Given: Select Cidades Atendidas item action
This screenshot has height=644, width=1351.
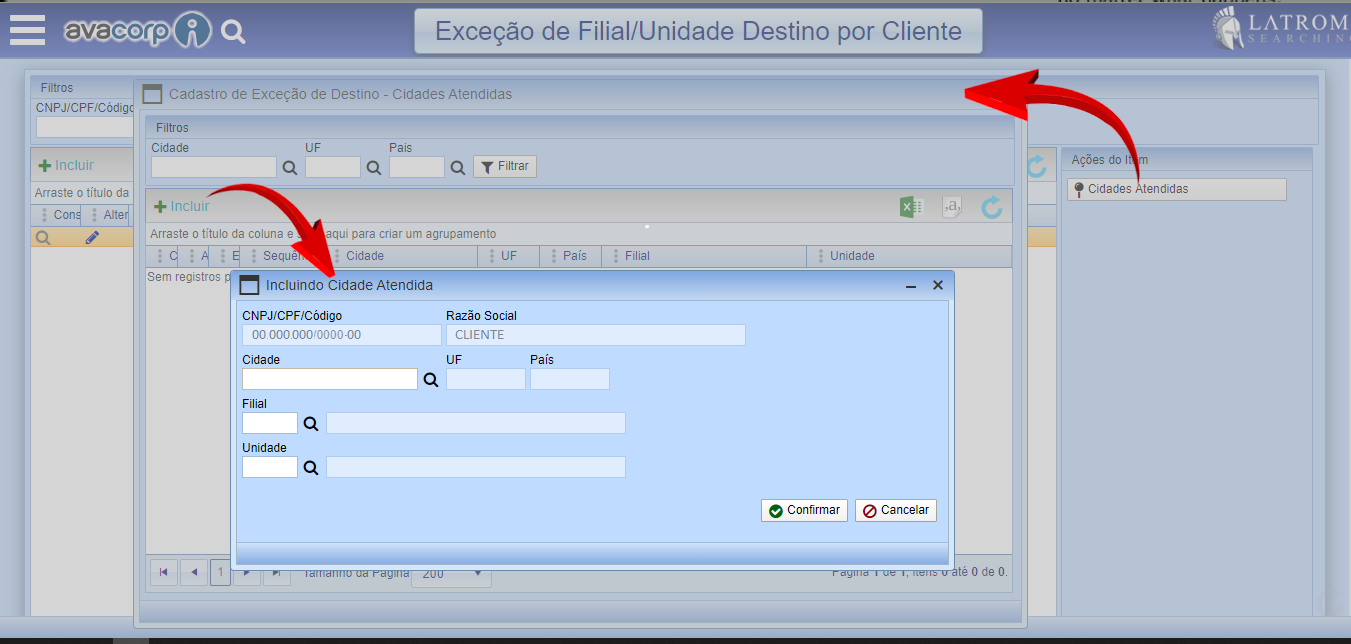Looking at the screenshot, I should click(1176, 189).
